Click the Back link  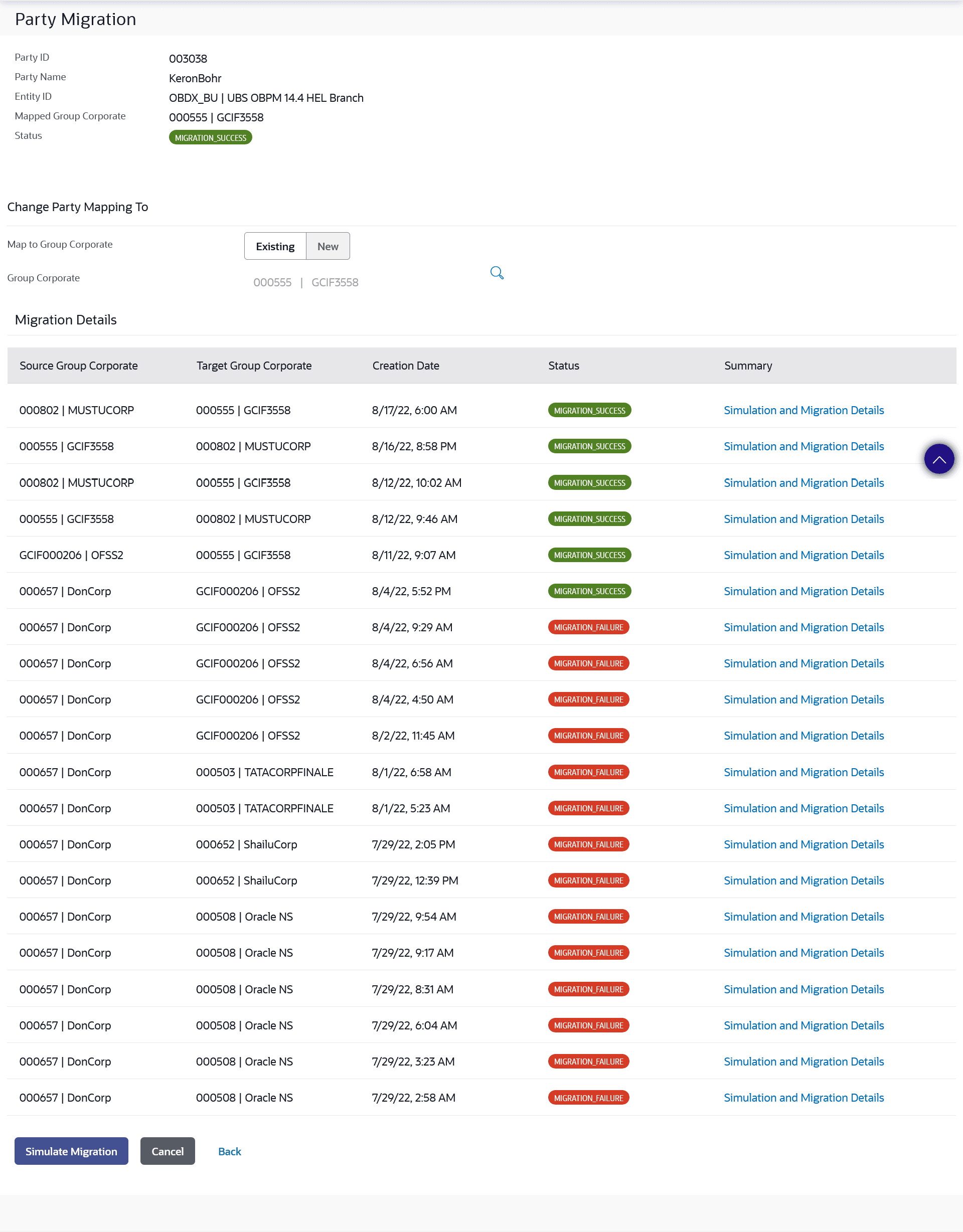229,1151
